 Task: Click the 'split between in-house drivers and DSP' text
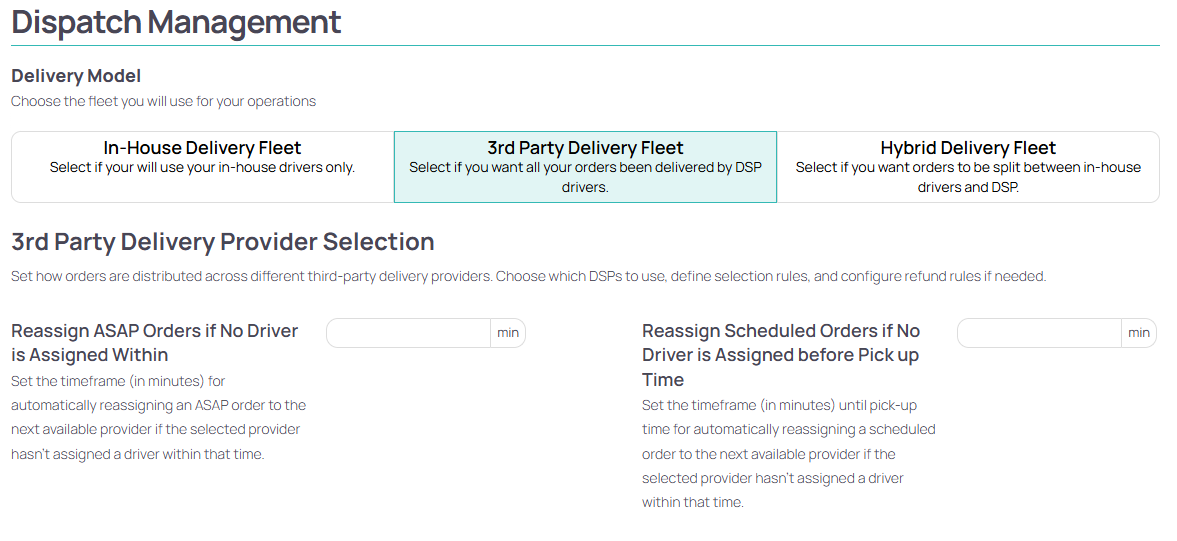(968, 177)
